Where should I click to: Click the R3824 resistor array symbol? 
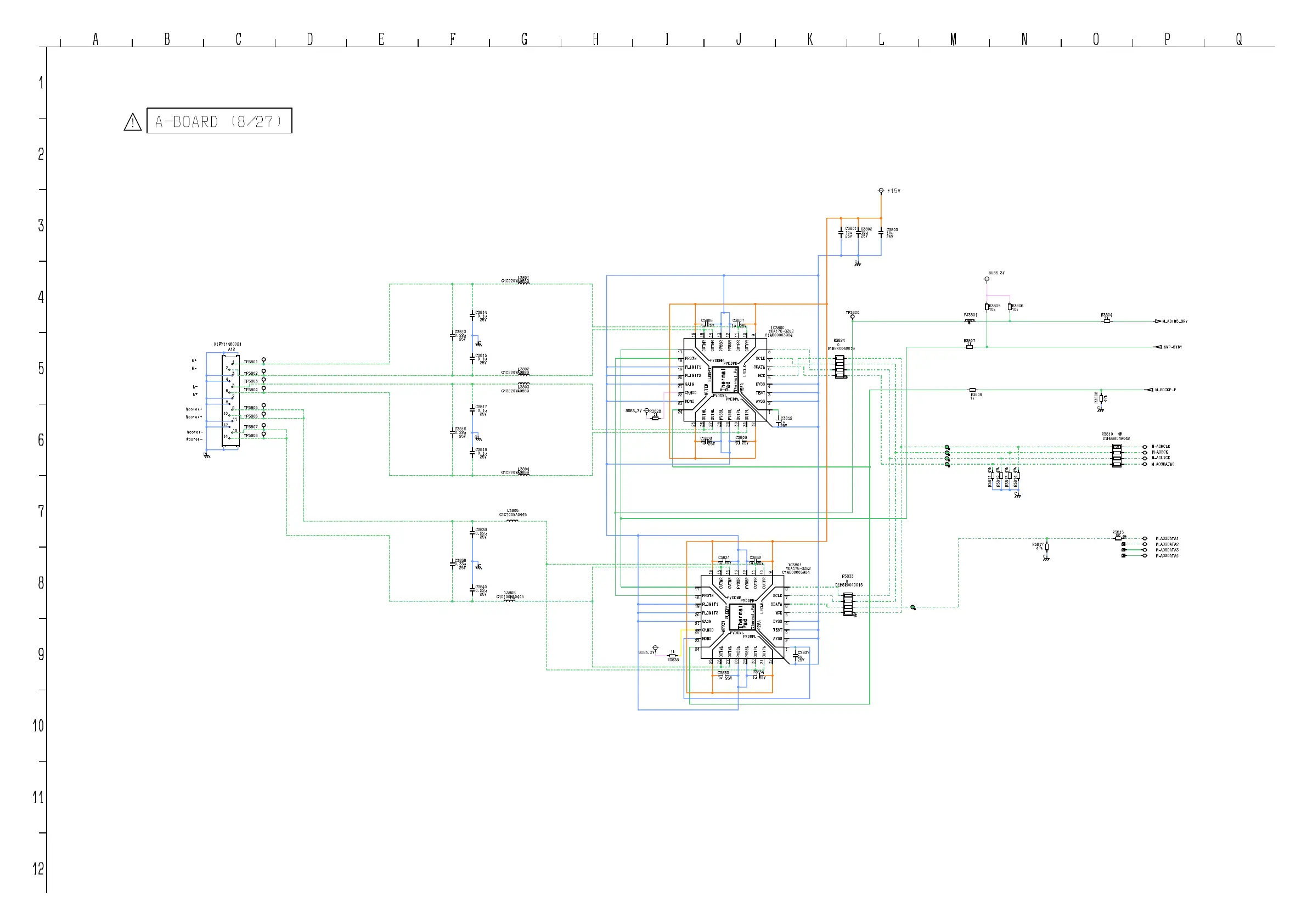pyautogui.click(x=840, y=367)
